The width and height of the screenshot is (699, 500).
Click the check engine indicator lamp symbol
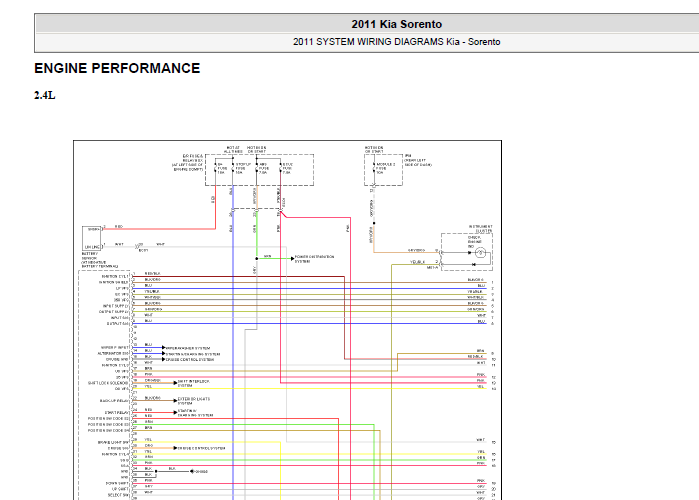click(480, 253)
